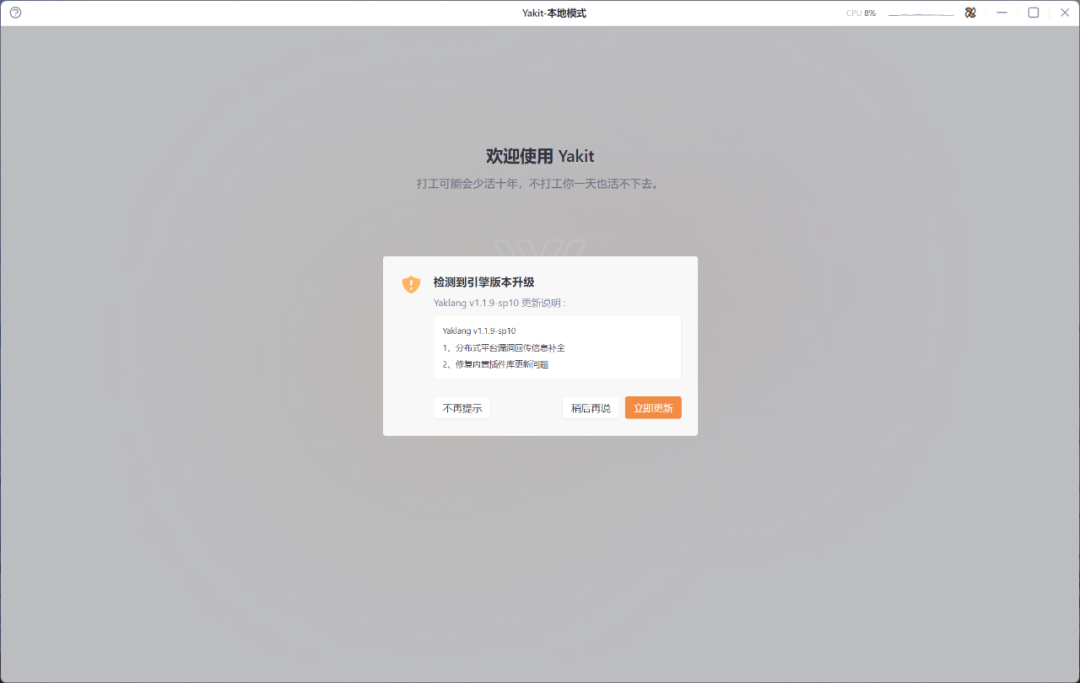Maximize the Yakit window
The height and width of the screenshot is (683, 1080).
coord(1033,12)
